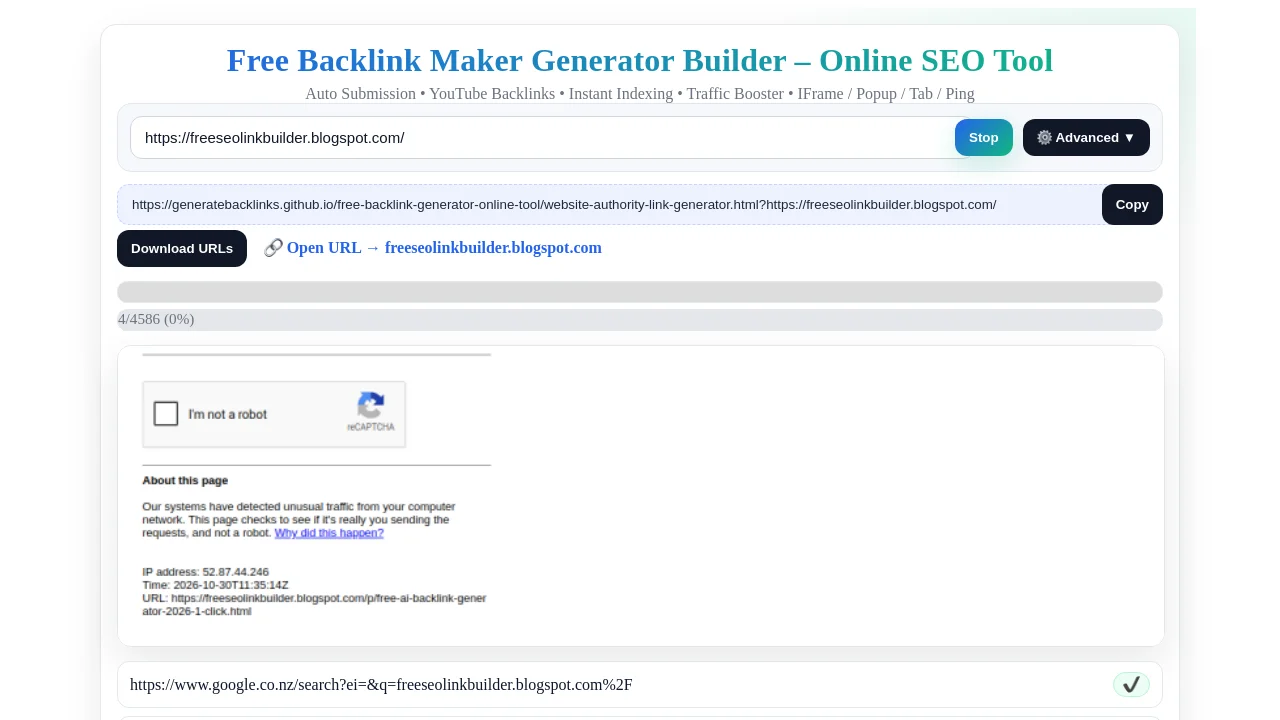The height and width of the screenshot is (720, 1280).
Task: Click the checkmark icon on google.co.nz row
Action: (x=1131, y=685)
